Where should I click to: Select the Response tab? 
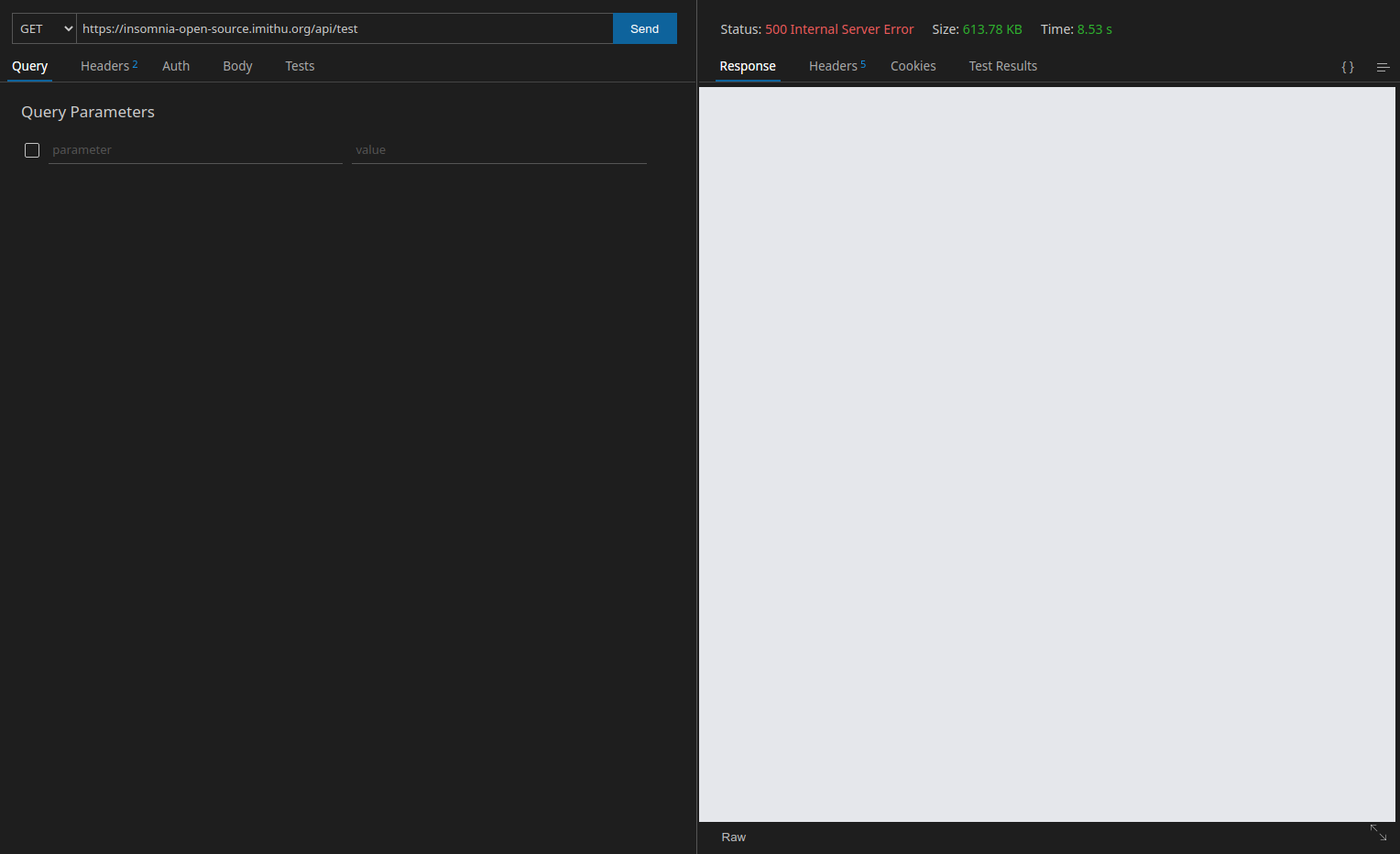pos(748,66)
